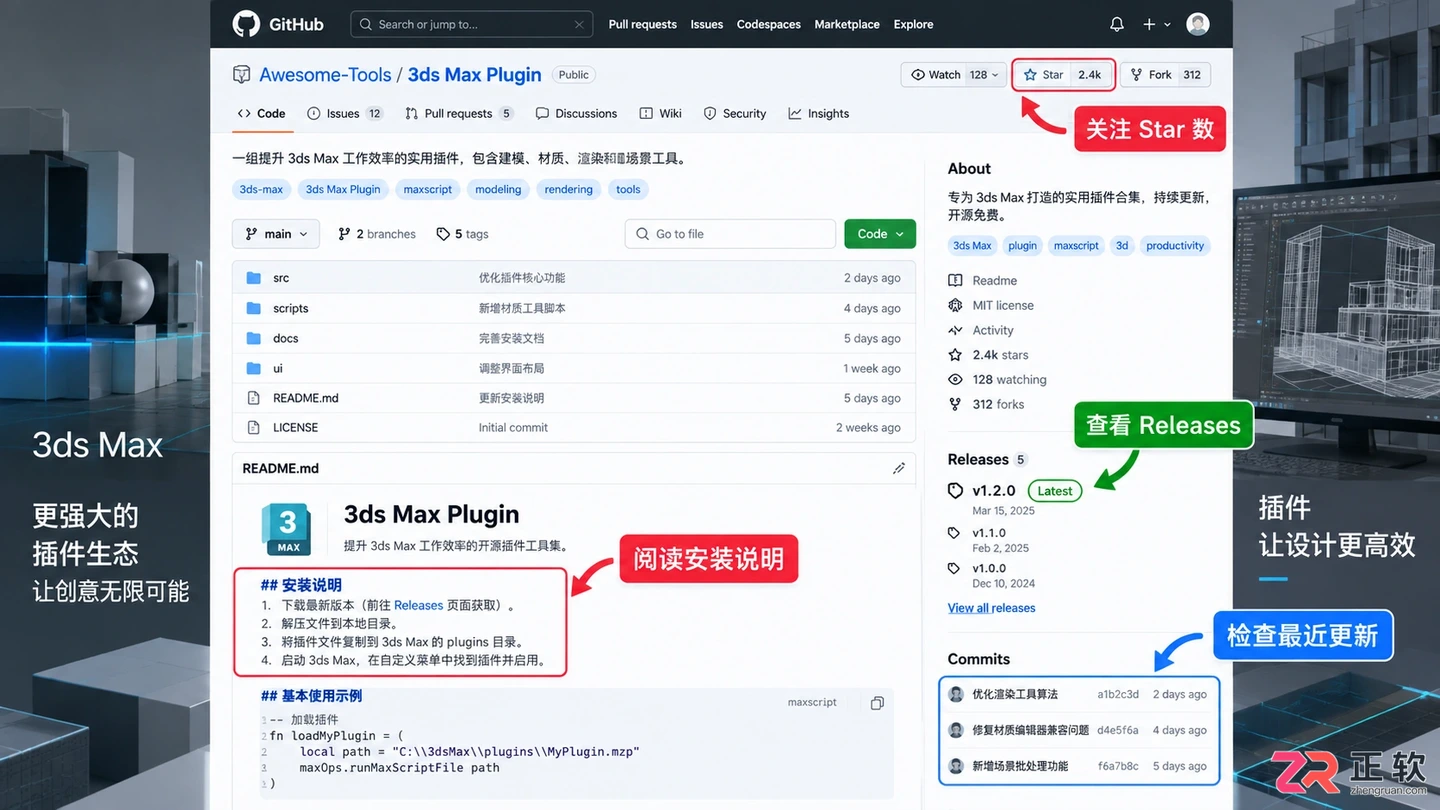The image size is (1440, 810).
Task: Follow the View all releases link
Action: (x=991, y=608)
